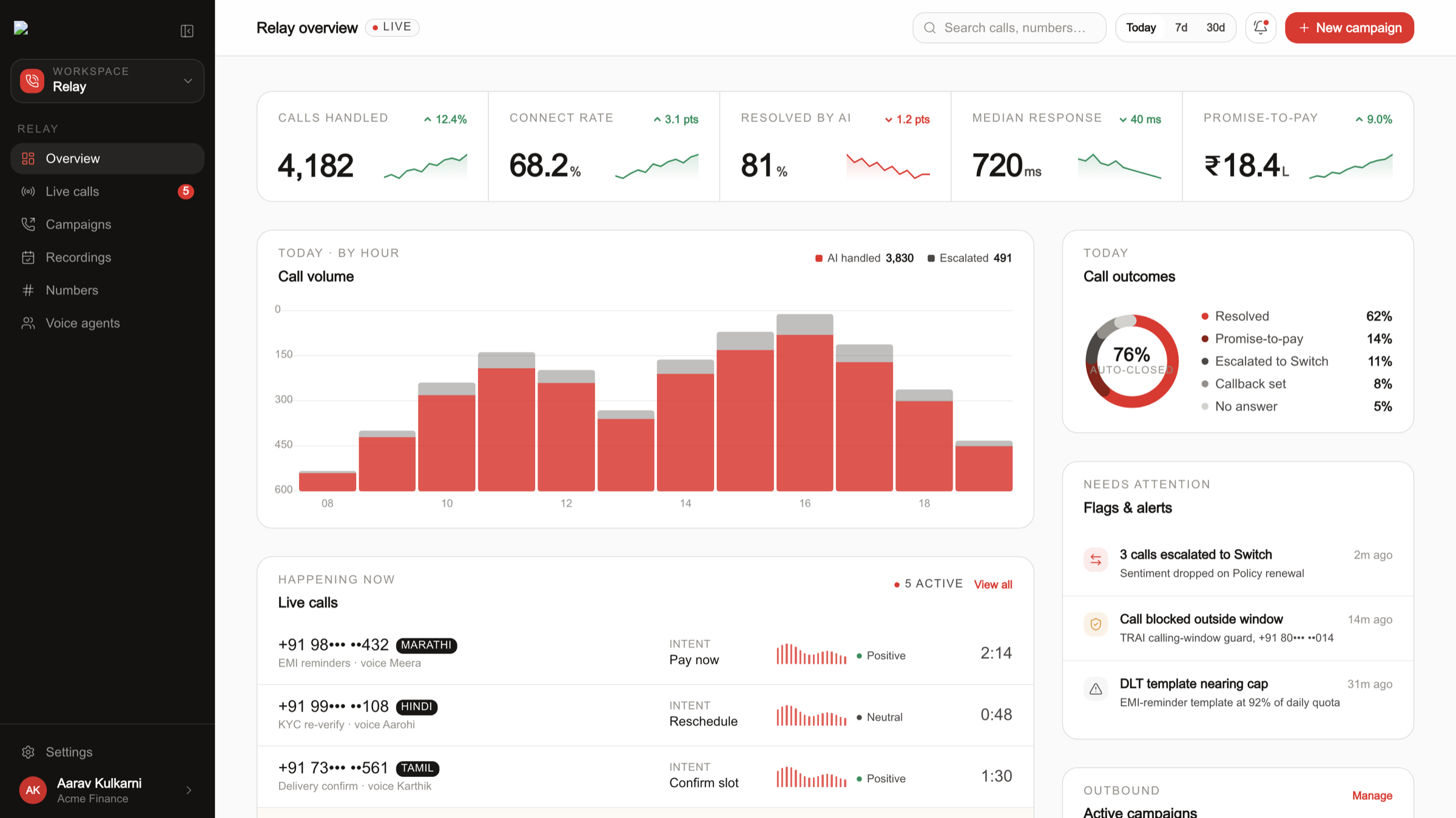
Task: Go to Campaigns in sidebar
Action: (x=107, y=225)
